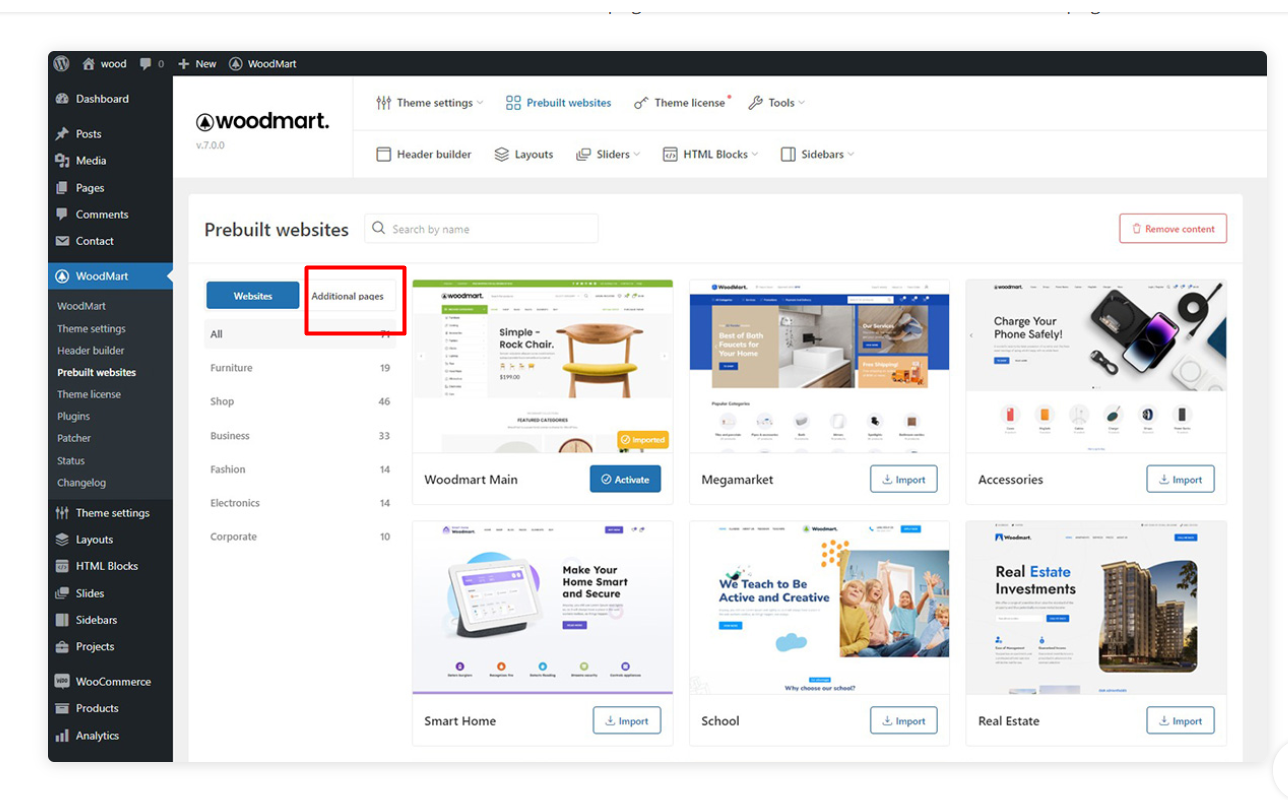Filter by Corporate category
The height and width of the screenshot is (800, 1288).
tap(300, 537)
